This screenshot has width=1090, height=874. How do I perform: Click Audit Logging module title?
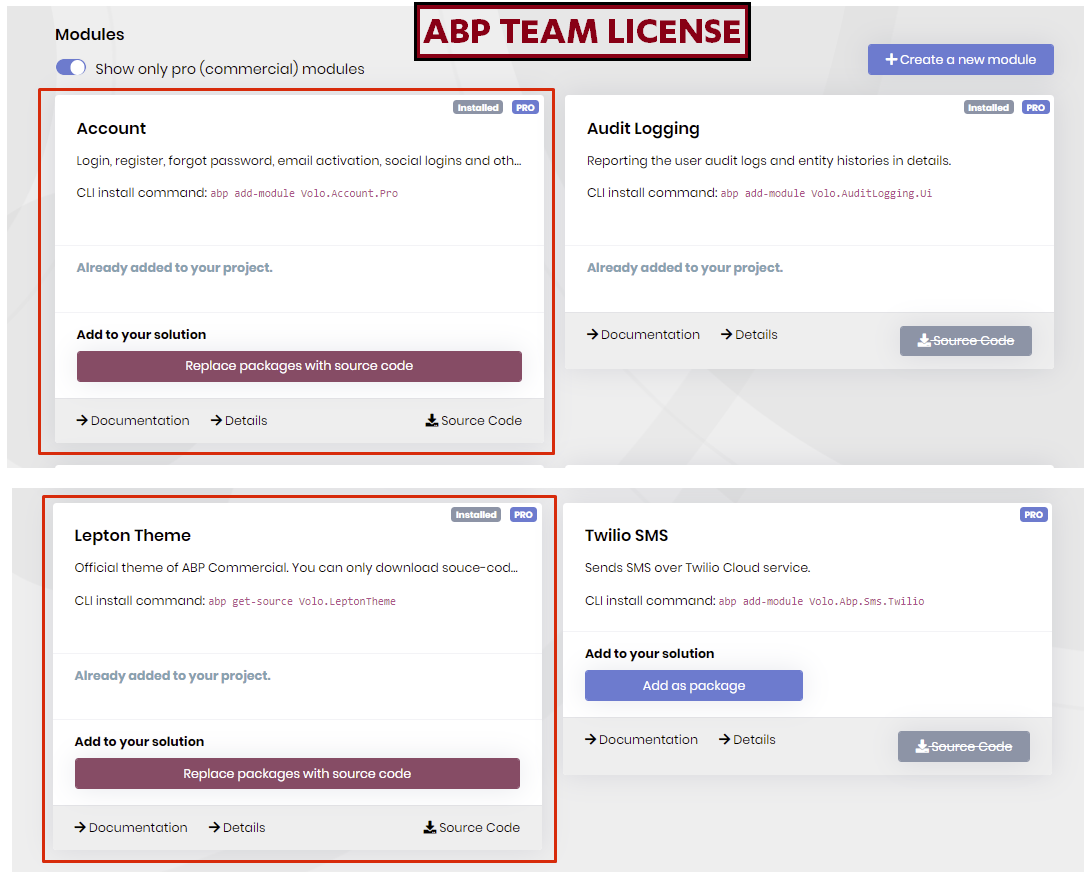pyautogui.click(x=643, y=129)
